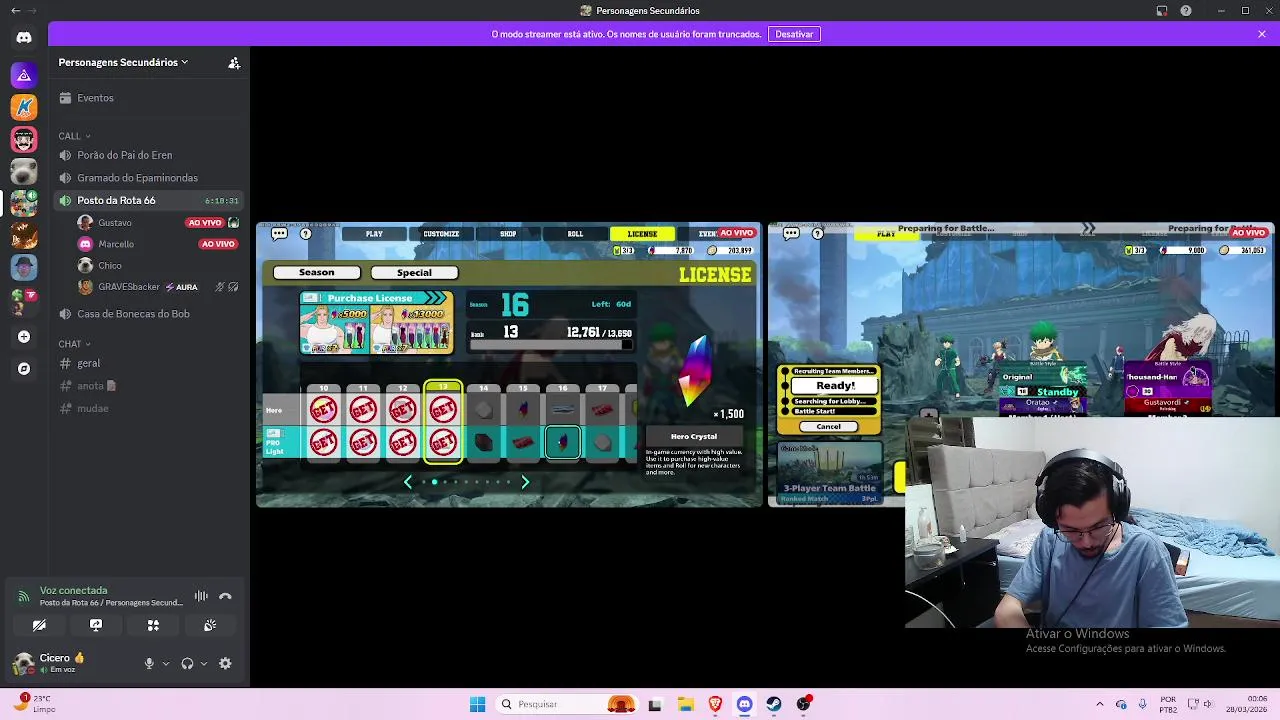This screenshot has width=1280, height=720.
Task: Select user Marcello in voice channel
Action: click(158, 244)
